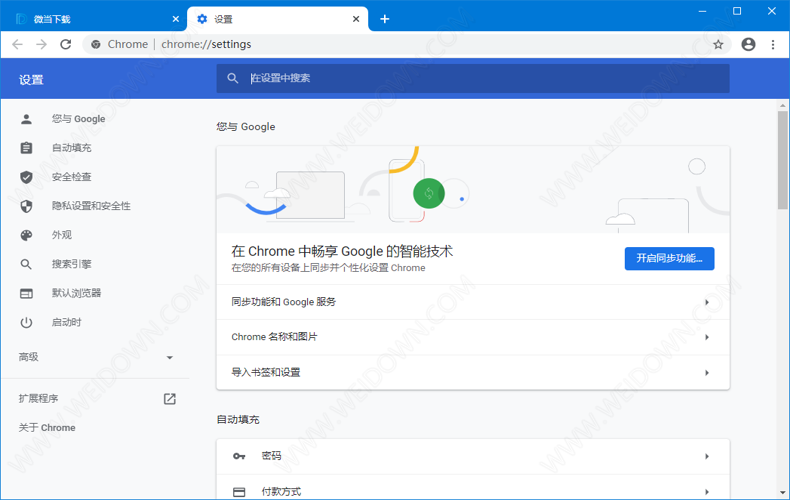Click the 开启同步功能 button
Screen dimensions: 790x500
(669, 259)
